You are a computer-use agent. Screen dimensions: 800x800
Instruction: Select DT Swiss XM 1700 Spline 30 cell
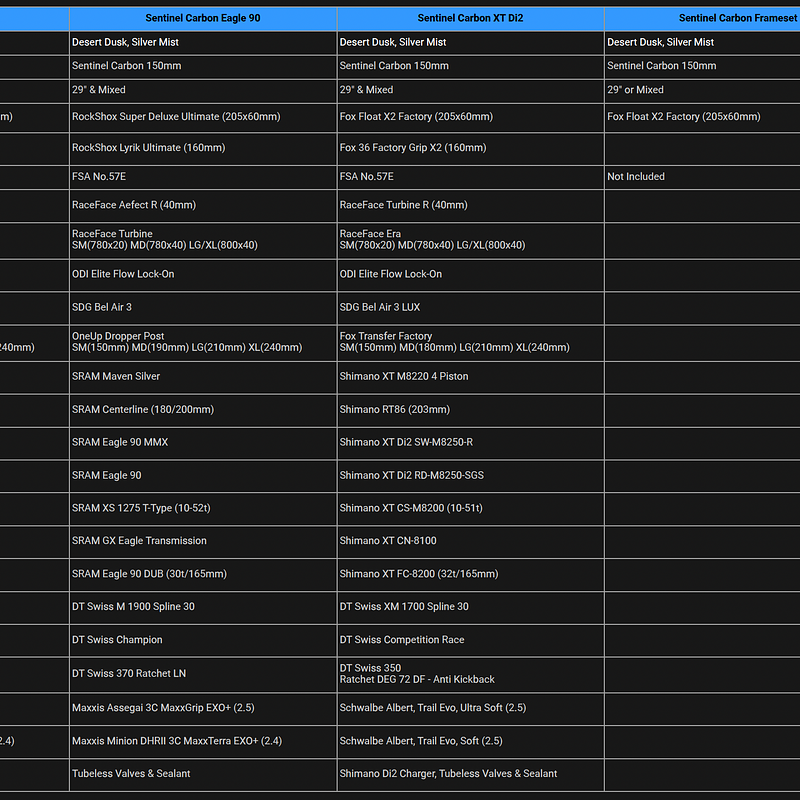point(470,607)
